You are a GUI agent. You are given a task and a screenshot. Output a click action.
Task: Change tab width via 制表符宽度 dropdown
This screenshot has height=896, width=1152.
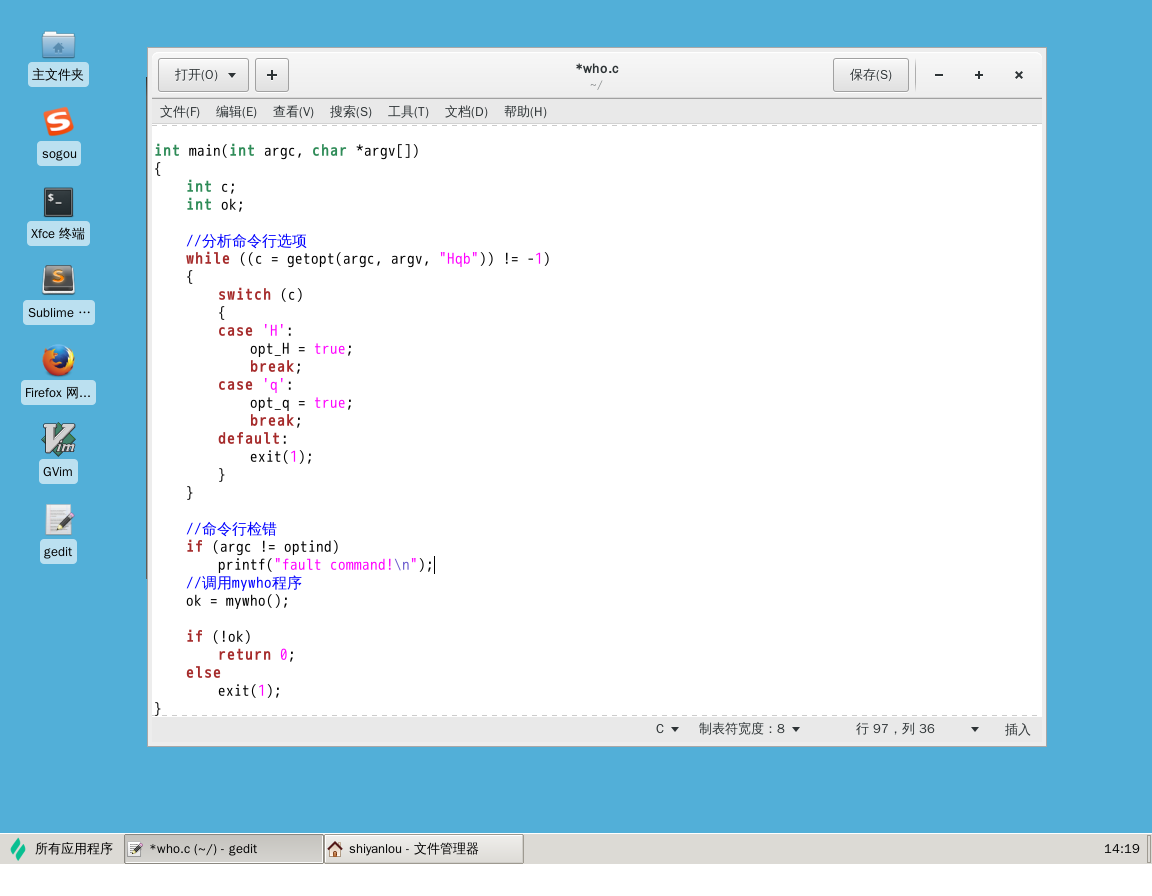[x=750, y=729]
